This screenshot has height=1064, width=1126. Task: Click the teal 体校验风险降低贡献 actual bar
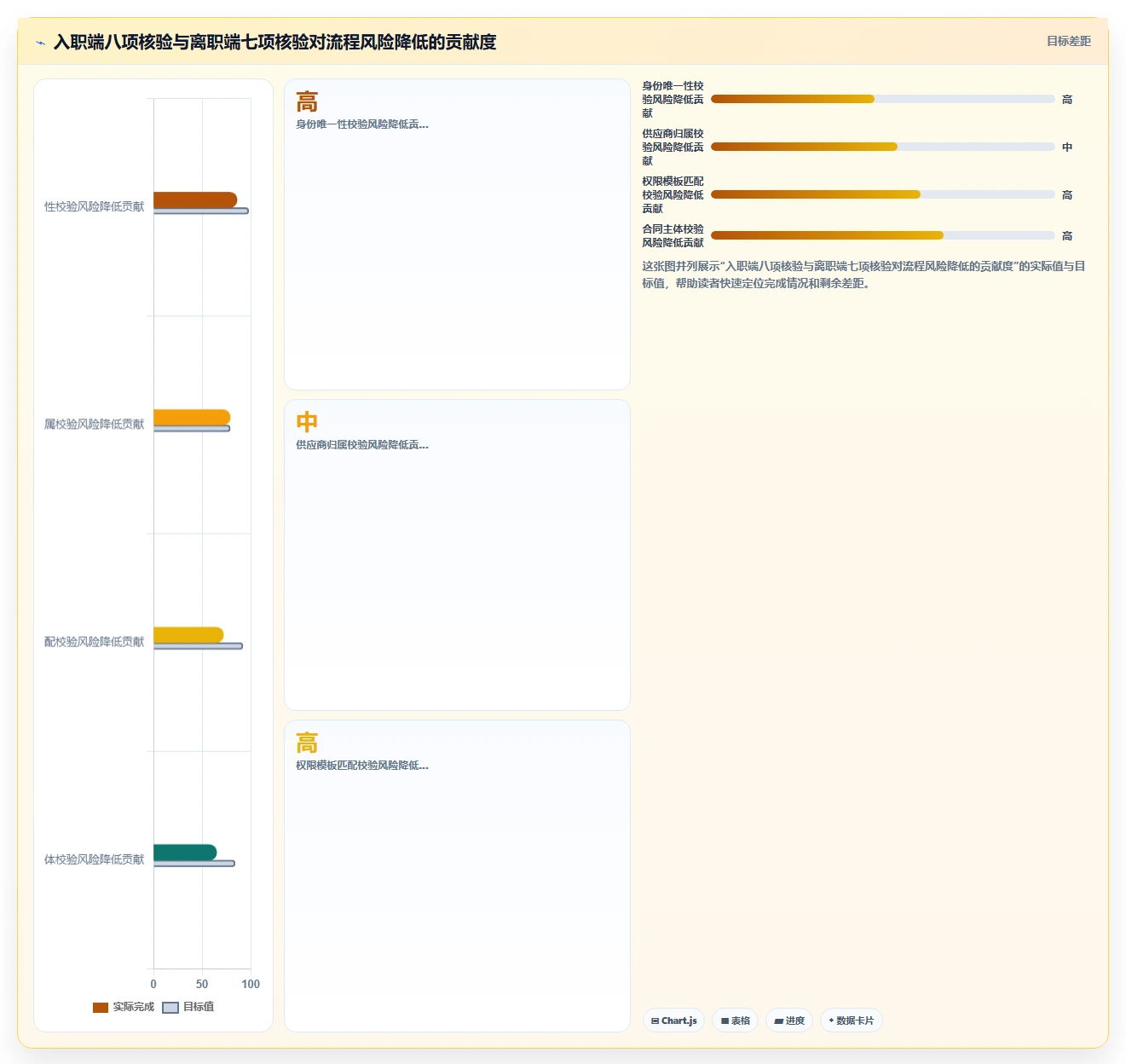tap(185, 852)
